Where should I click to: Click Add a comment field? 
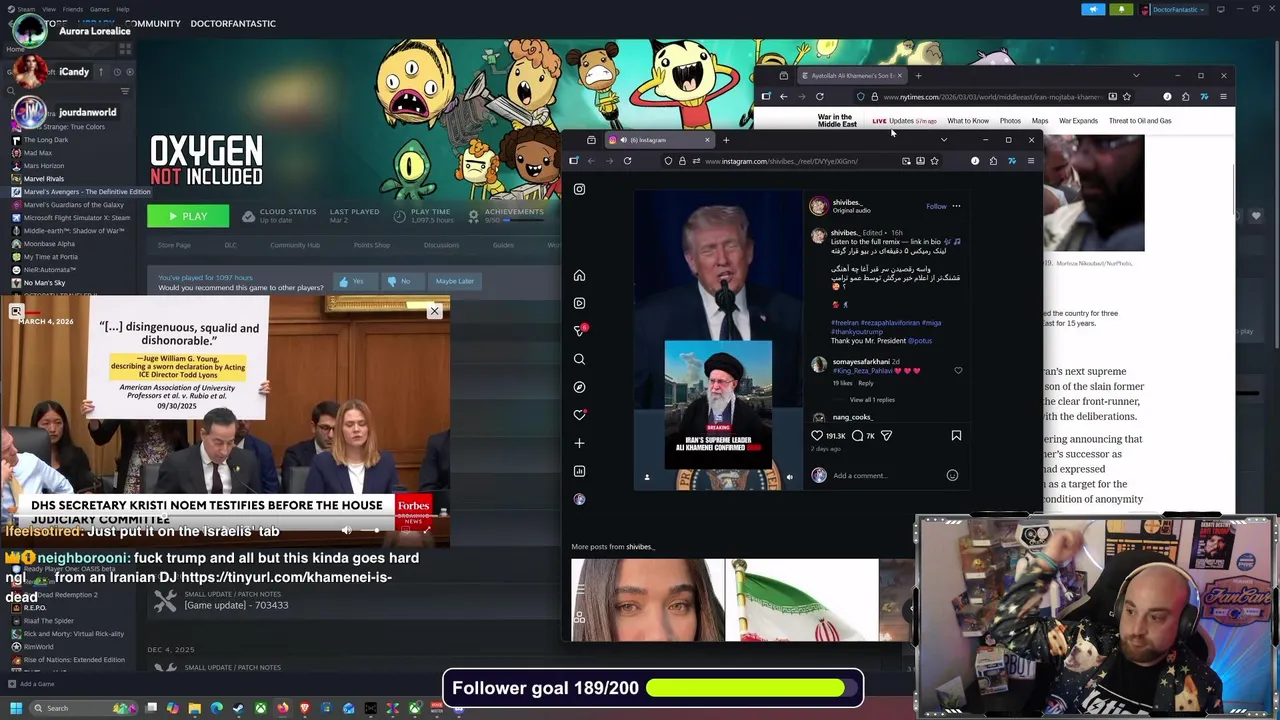(885, 475)
